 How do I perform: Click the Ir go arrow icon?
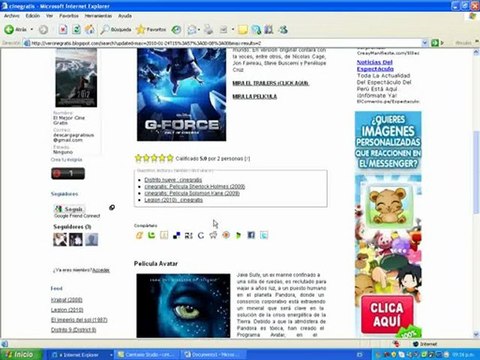pos(435,43)
